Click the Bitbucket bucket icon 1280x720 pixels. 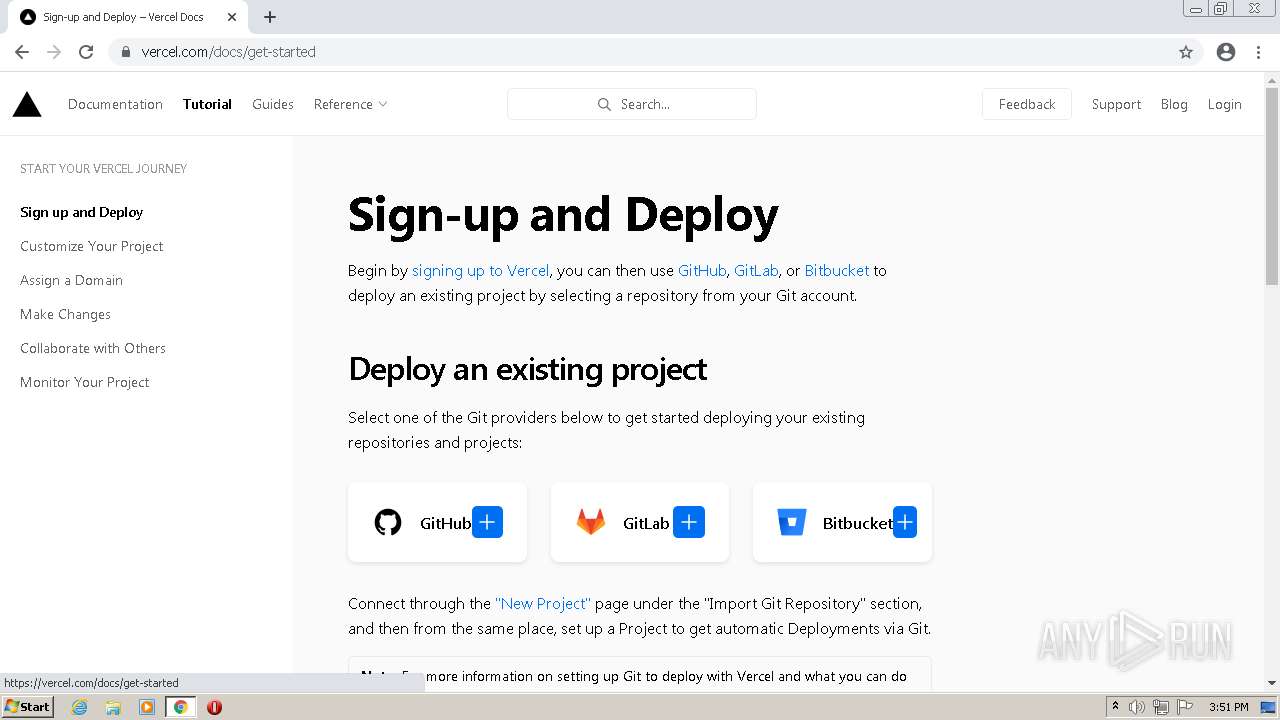point(792,522)
